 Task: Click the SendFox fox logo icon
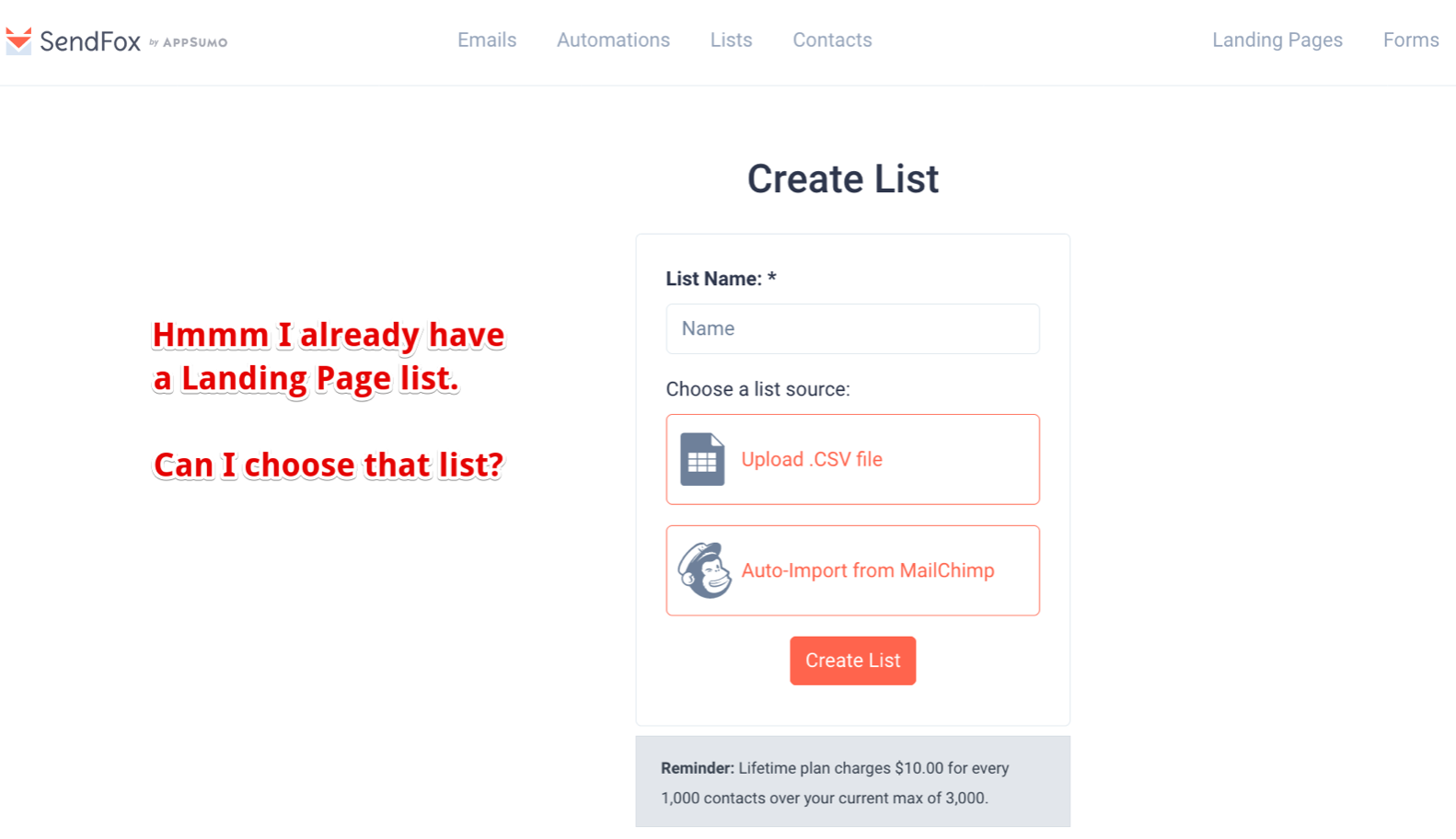click(x=18, y=40)
